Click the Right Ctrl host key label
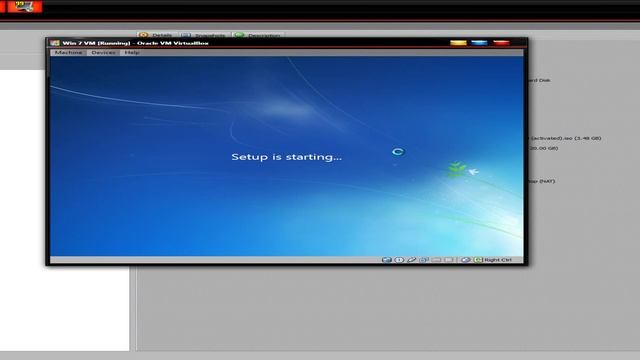640x360 pixels. coord(498,260)
